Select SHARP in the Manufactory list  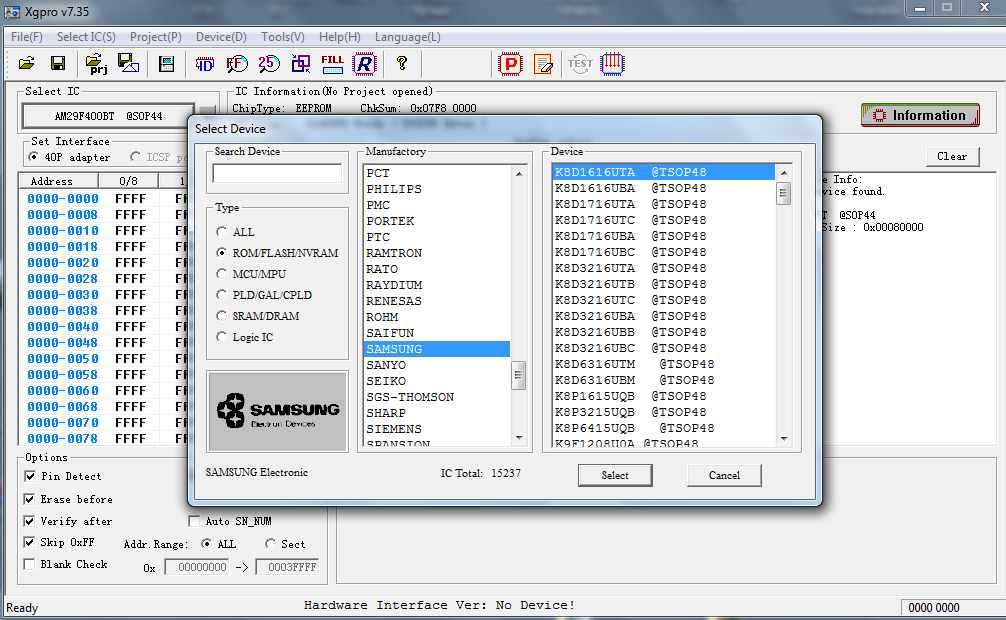click(437, 413)
